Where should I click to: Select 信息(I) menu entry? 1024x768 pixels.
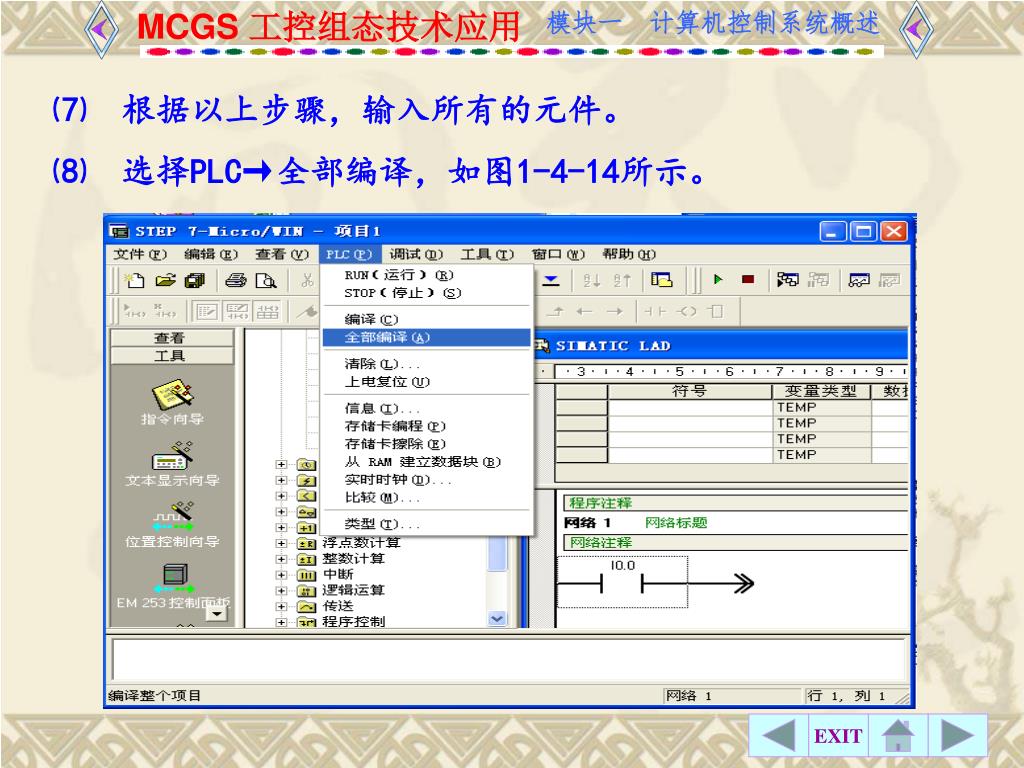pyautogui.click(x=427, y=408)
